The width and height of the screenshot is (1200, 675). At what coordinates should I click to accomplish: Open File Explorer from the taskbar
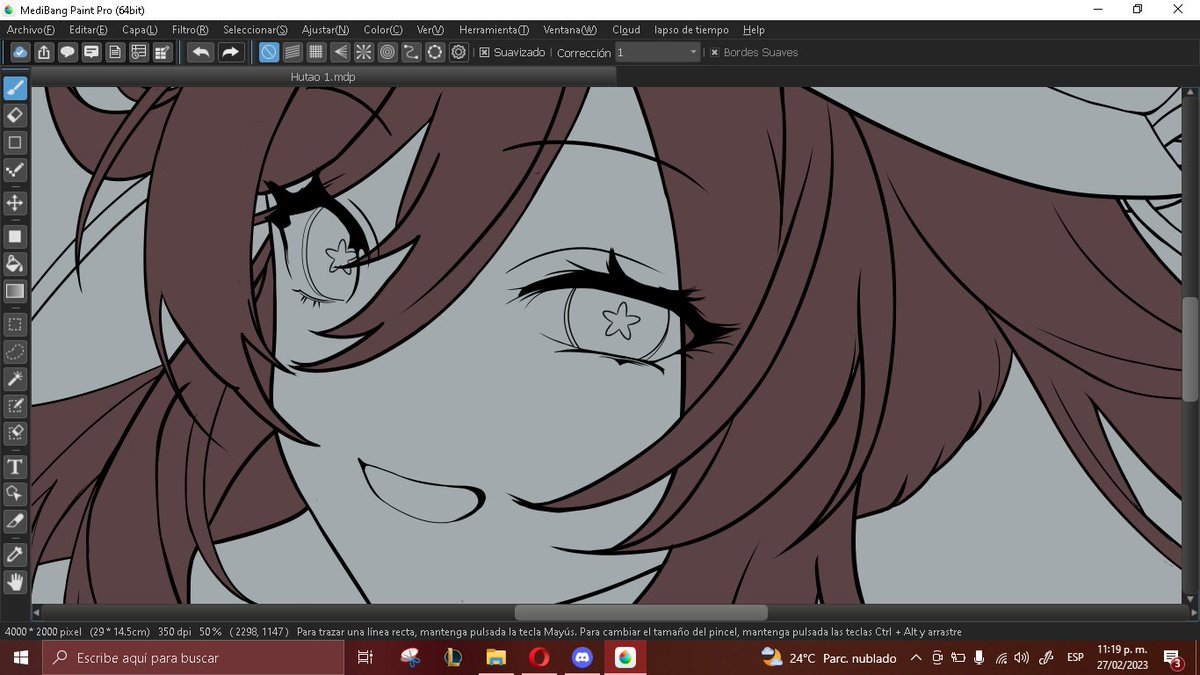click(x=496, y=658)
